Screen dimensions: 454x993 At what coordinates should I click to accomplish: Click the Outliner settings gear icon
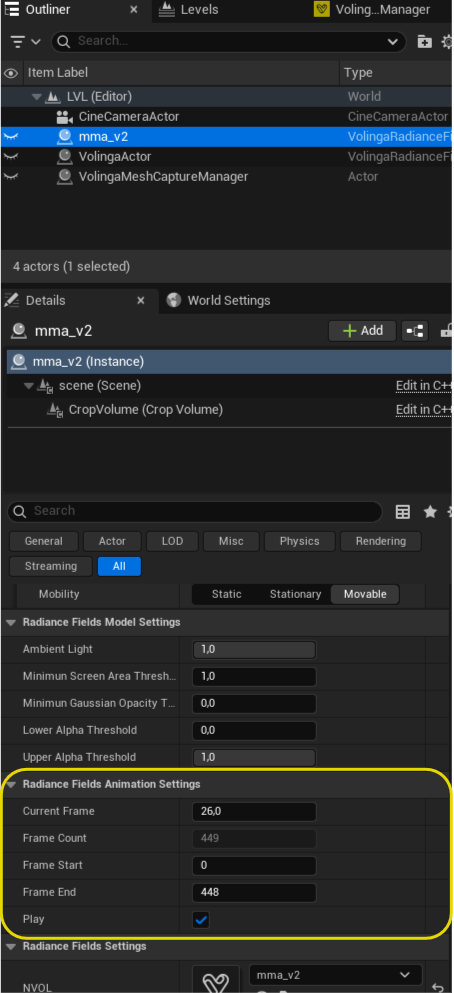(447, 42)
